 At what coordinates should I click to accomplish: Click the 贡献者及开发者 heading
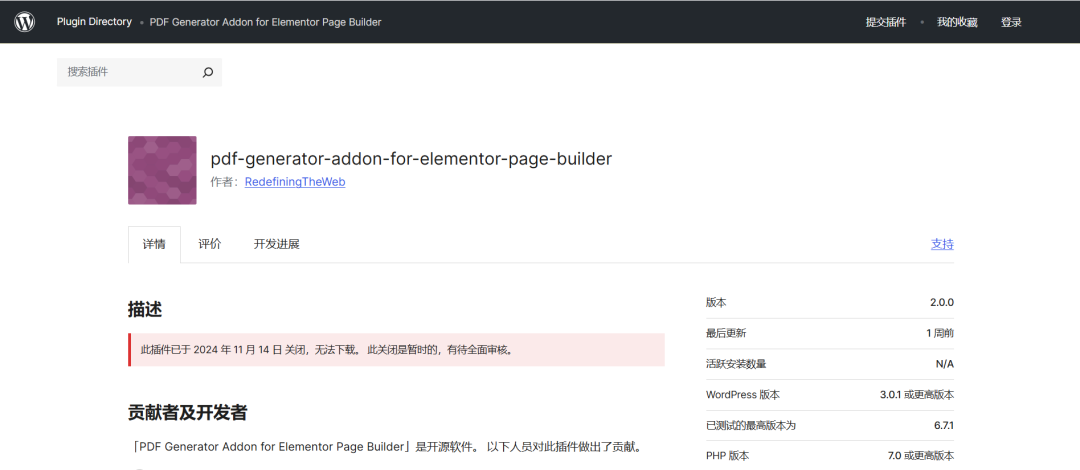click(x=188, y=413)
